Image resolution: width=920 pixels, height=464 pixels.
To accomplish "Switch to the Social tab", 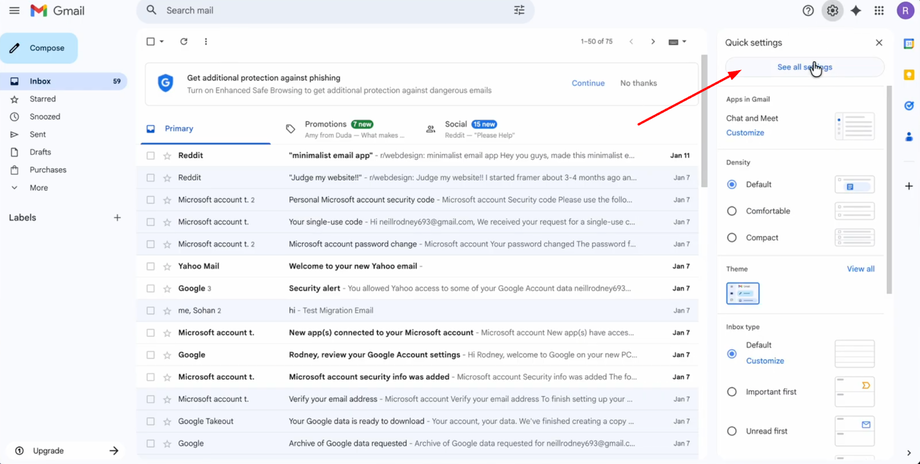I will [456, 128].
